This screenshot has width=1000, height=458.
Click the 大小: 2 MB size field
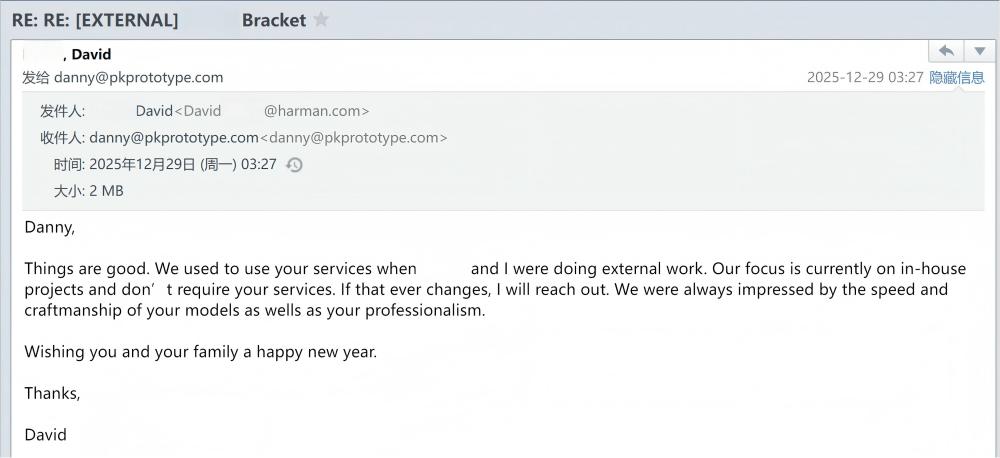(x=89, y=190)
